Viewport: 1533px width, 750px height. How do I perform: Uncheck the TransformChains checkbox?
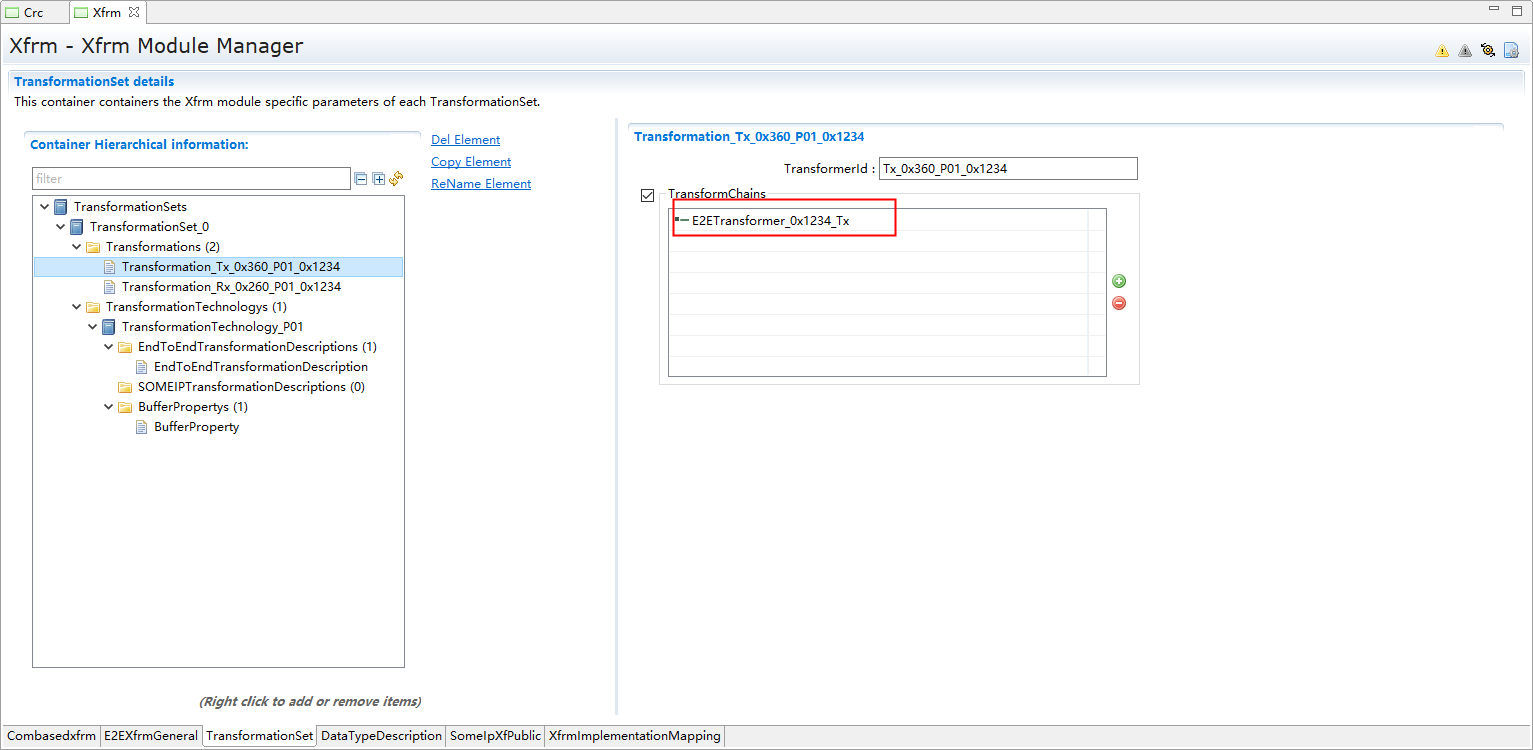pos(648,195)
